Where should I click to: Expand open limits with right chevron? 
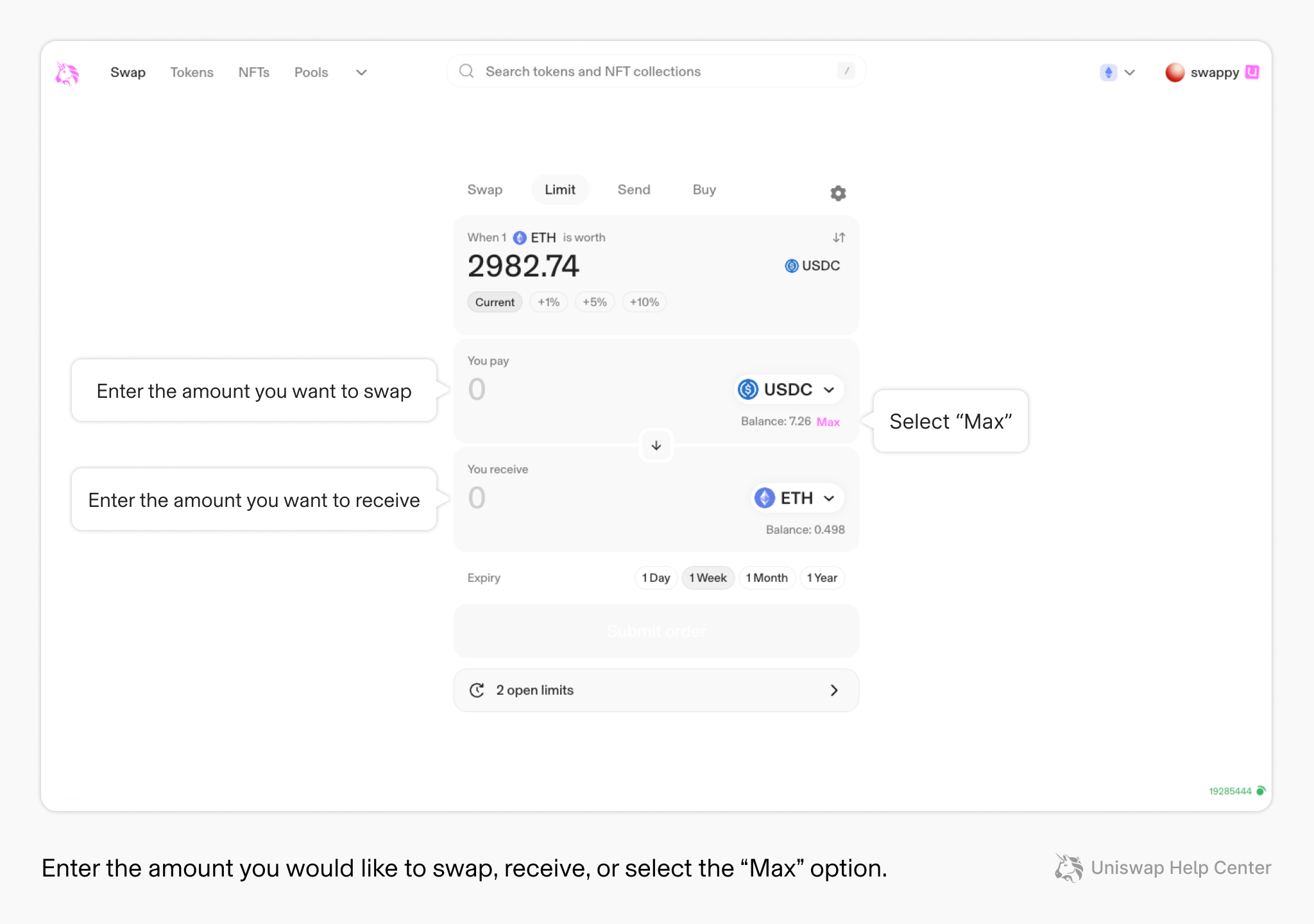point(834,690)
